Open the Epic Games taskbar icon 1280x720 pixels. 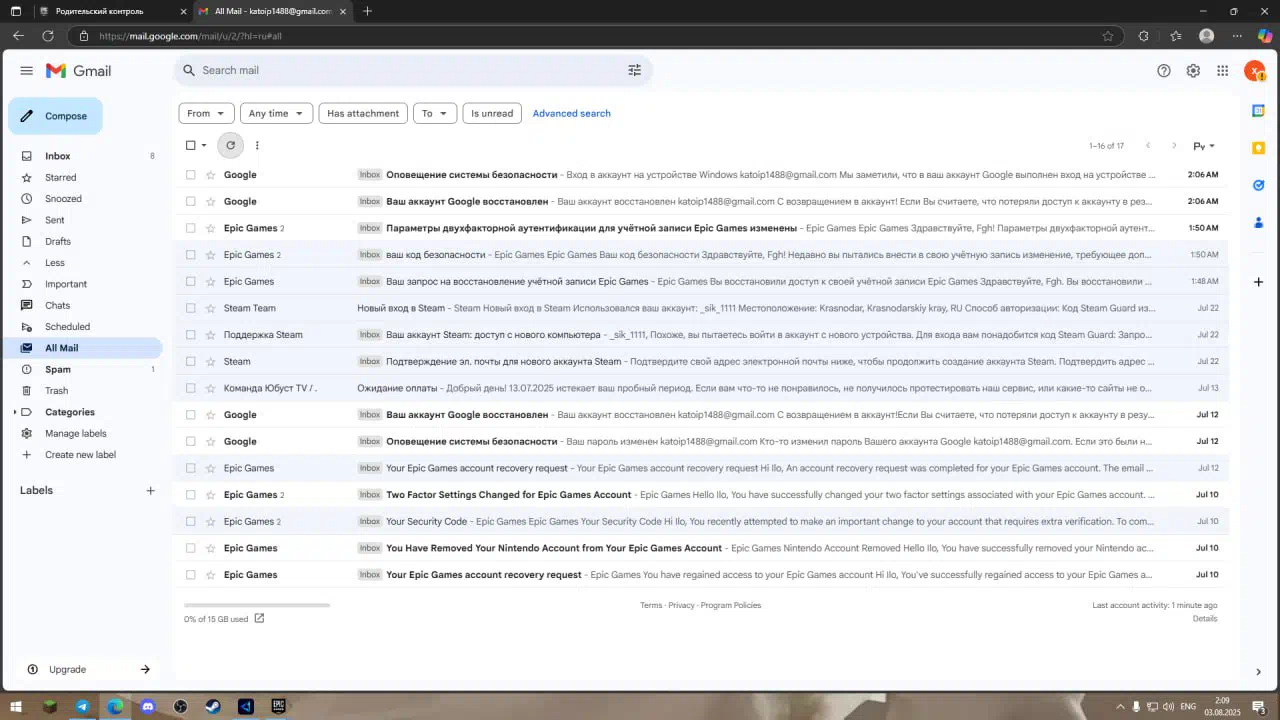tap(278, 706)
